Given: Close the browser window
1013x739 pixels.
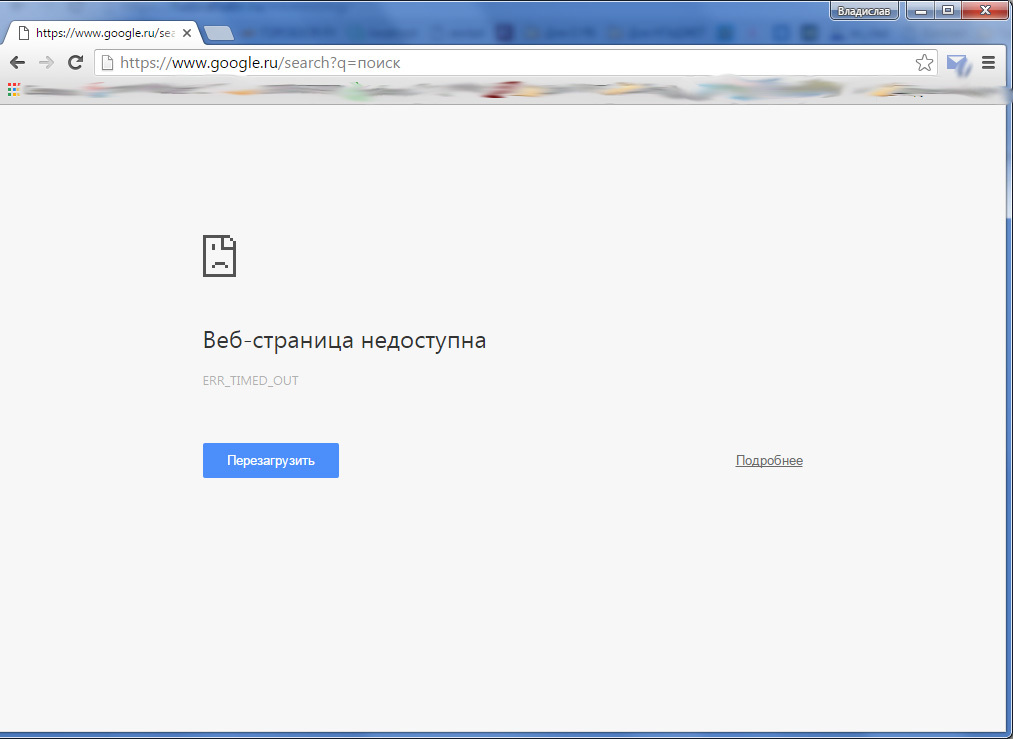Looking at the screenshot, I should click(984, 10).
